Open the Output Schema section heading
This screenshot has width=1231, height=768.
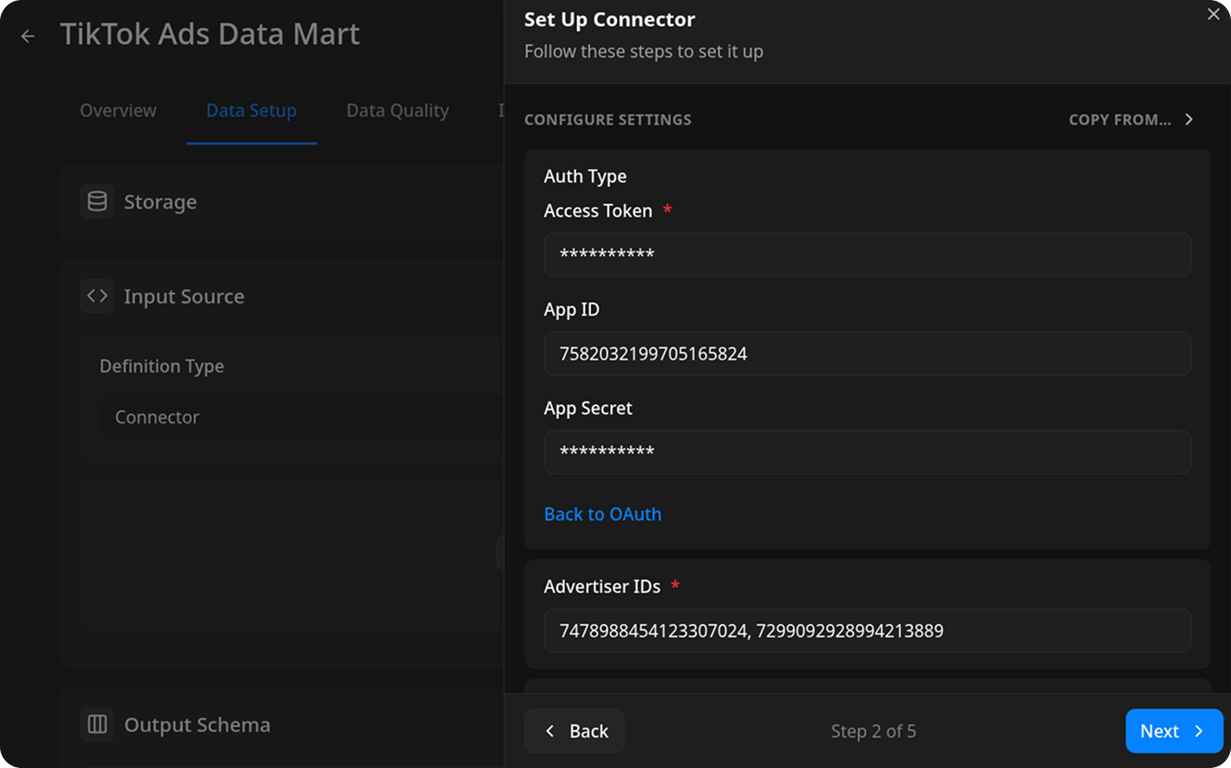pyautogui.click(x=197, y=724)
